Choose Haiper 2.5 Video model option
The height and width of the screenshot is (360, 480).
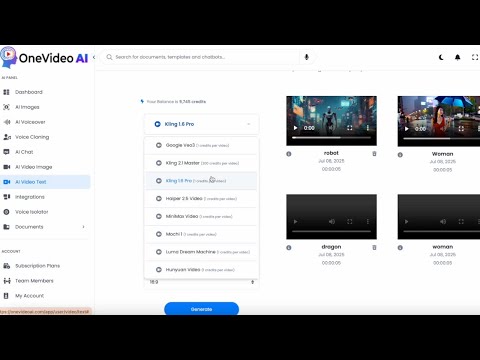tap(201, 199)
